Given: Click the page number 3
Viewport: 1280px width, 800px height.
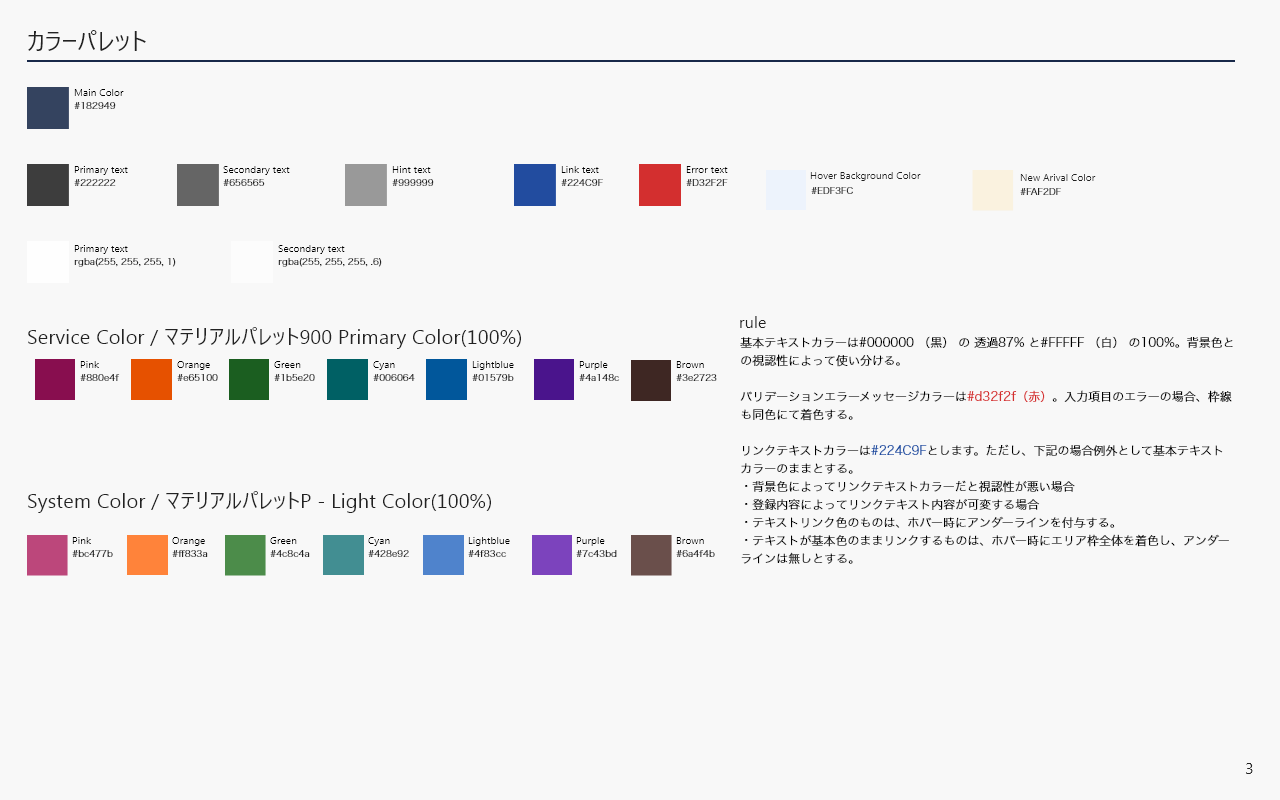Looking at the screenshot, I should click(x=1249, y=769).
